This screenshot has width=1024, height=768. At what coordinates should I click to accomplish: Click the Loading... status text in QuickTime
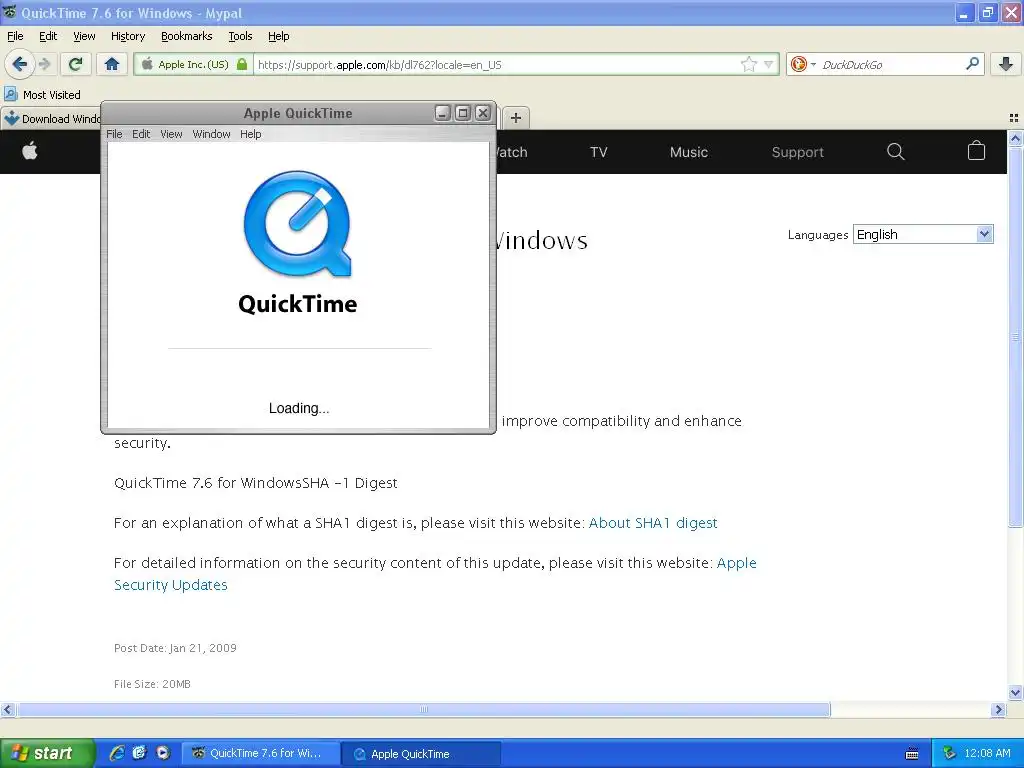[298, 408]
